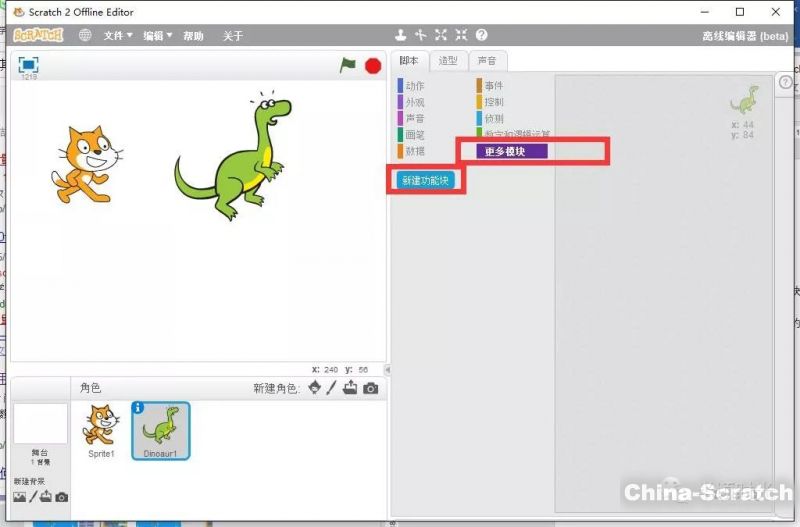Select the shrink sprite tool
Screen dimensions: 800x527
[x=461, y=35]
